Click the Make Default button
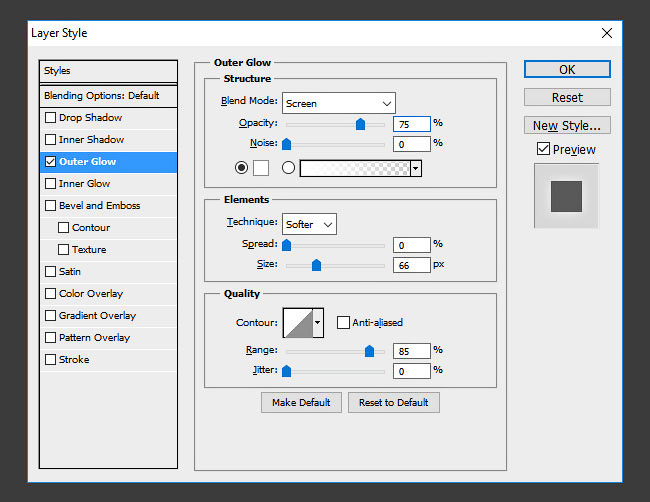 pyautogui.click(x=301, y=403)
